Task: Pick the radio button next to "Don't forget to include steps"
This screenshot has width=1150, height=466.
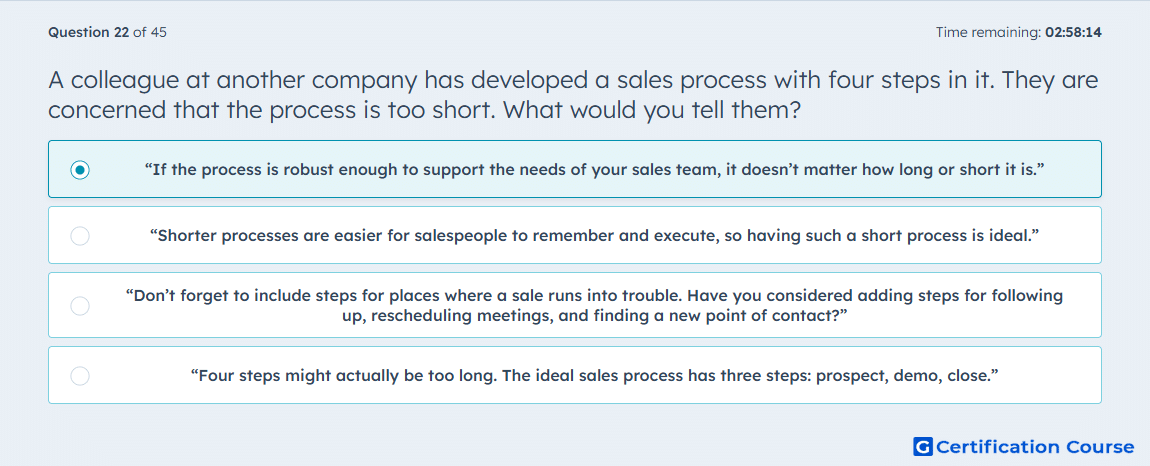Action: point(80,305)
